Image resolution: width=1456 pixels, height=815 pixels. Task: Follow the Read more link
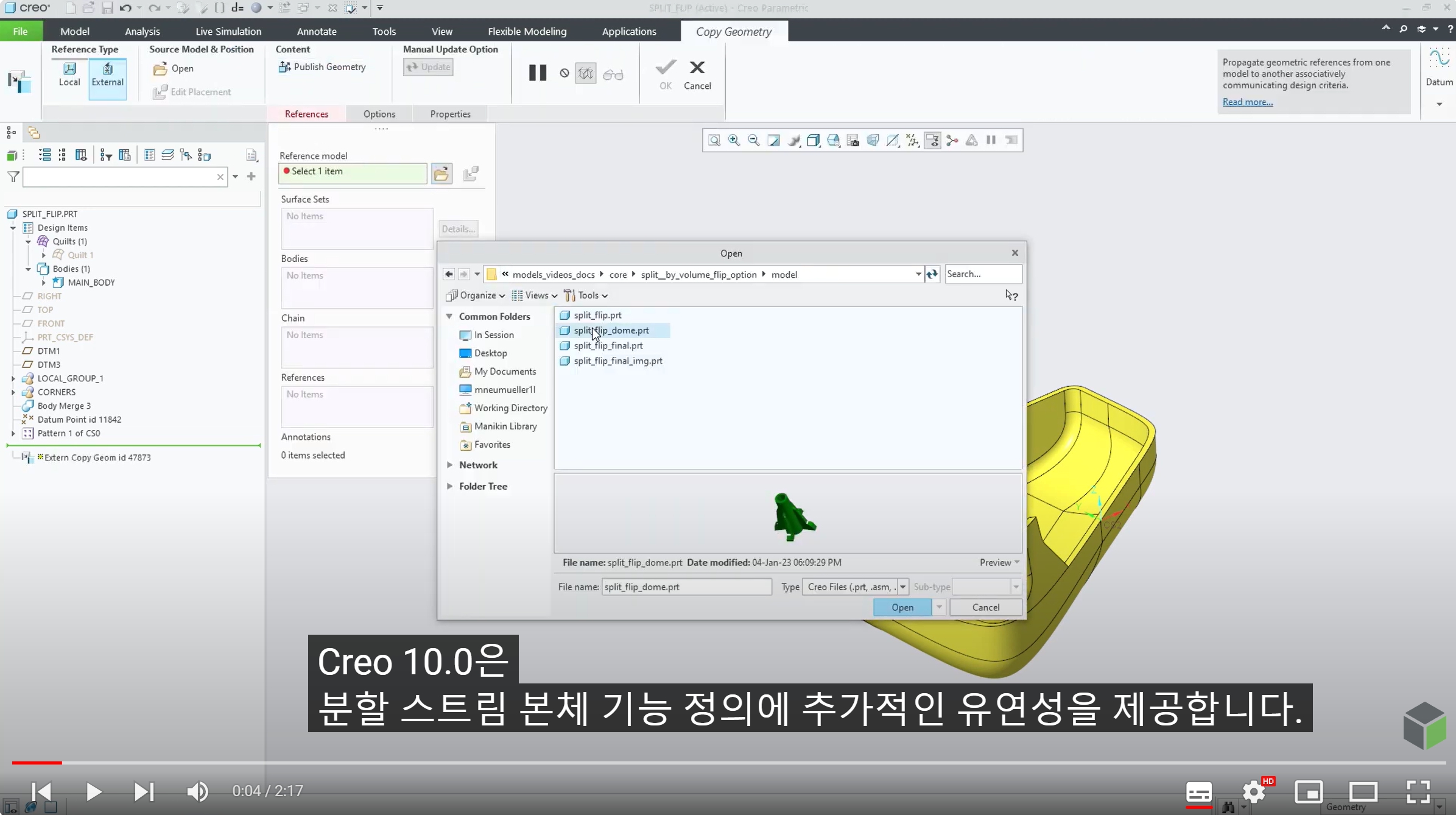point(1248,102)
